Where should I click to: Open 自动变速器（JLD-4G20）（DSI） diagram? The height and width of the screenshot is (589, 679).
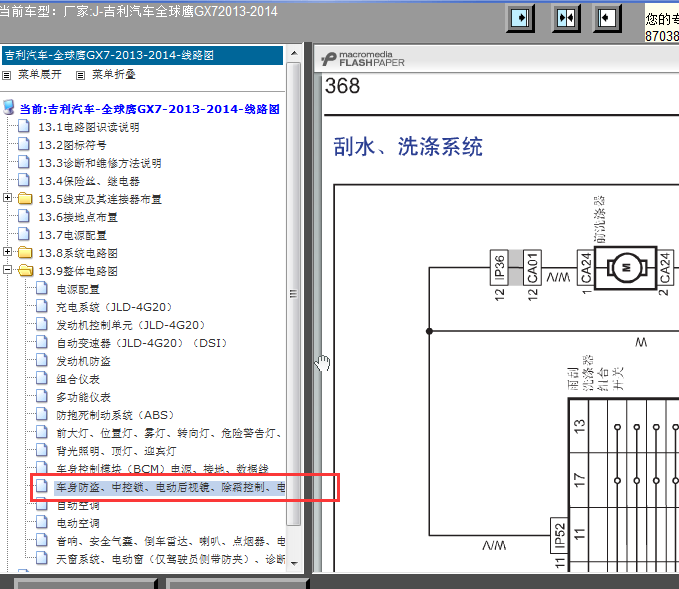[142, 343]
